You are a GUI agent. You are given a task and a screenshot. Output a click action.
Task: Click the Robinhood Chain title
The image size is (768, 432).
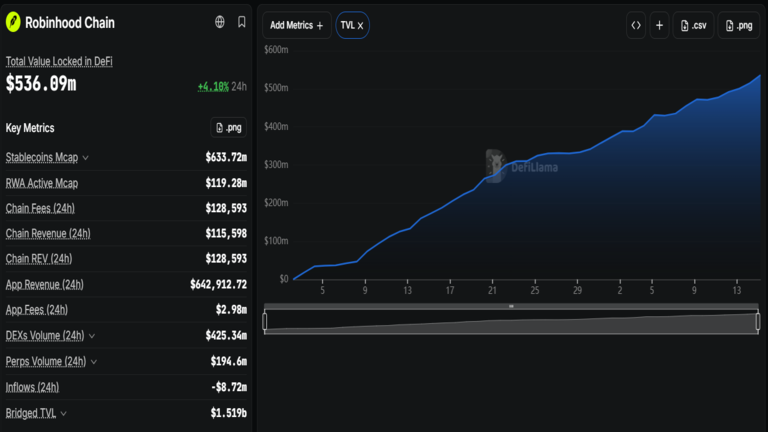(70, 23)
